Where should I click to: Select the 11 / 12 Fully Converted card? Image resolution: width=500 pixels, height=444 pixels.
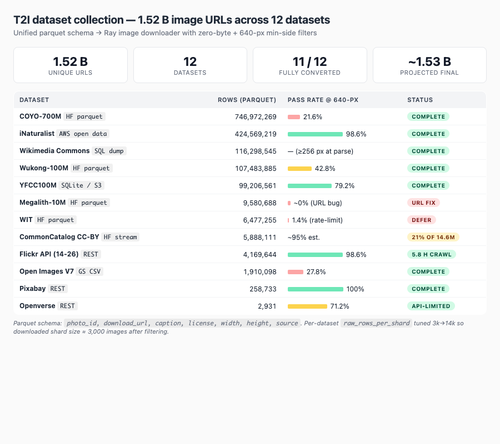click(x=310, y=65)
